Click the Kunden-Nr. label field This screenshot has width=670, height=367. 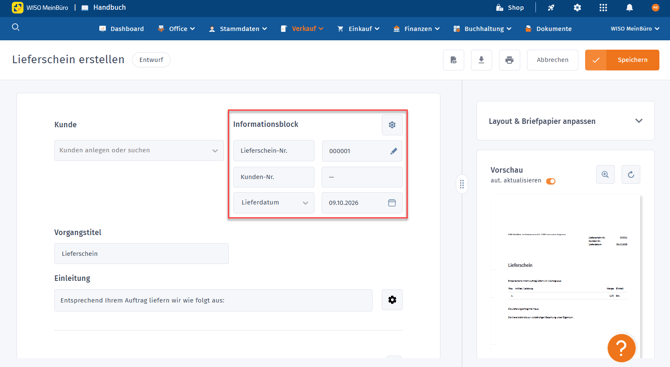[274, 177]
